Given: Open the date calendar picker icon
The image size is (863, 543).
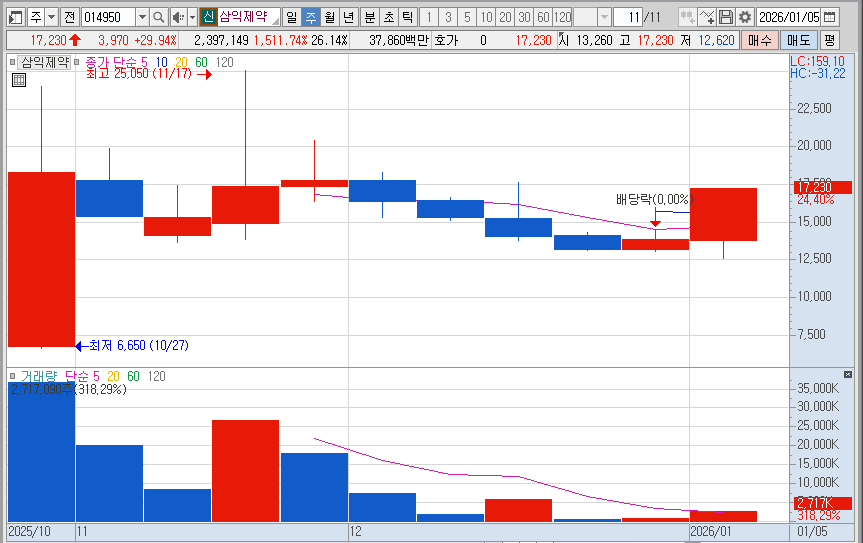Looking at the screenshot, I should click(830, 18).
